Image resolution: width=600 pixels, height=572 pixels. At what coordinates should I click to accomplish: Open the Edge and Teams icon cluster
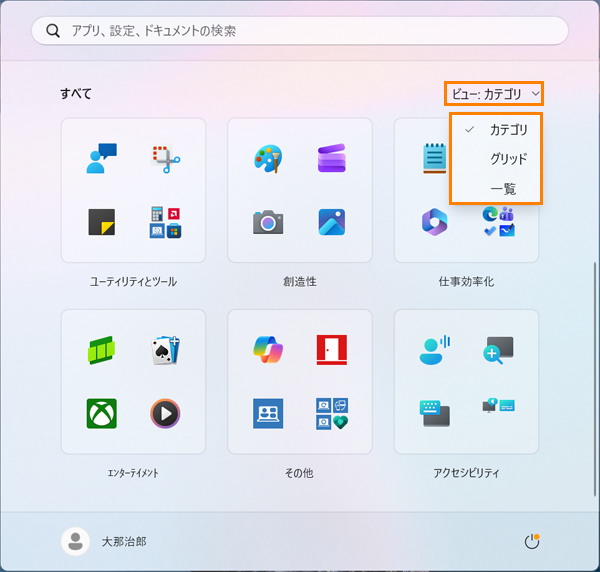[498, 222]
